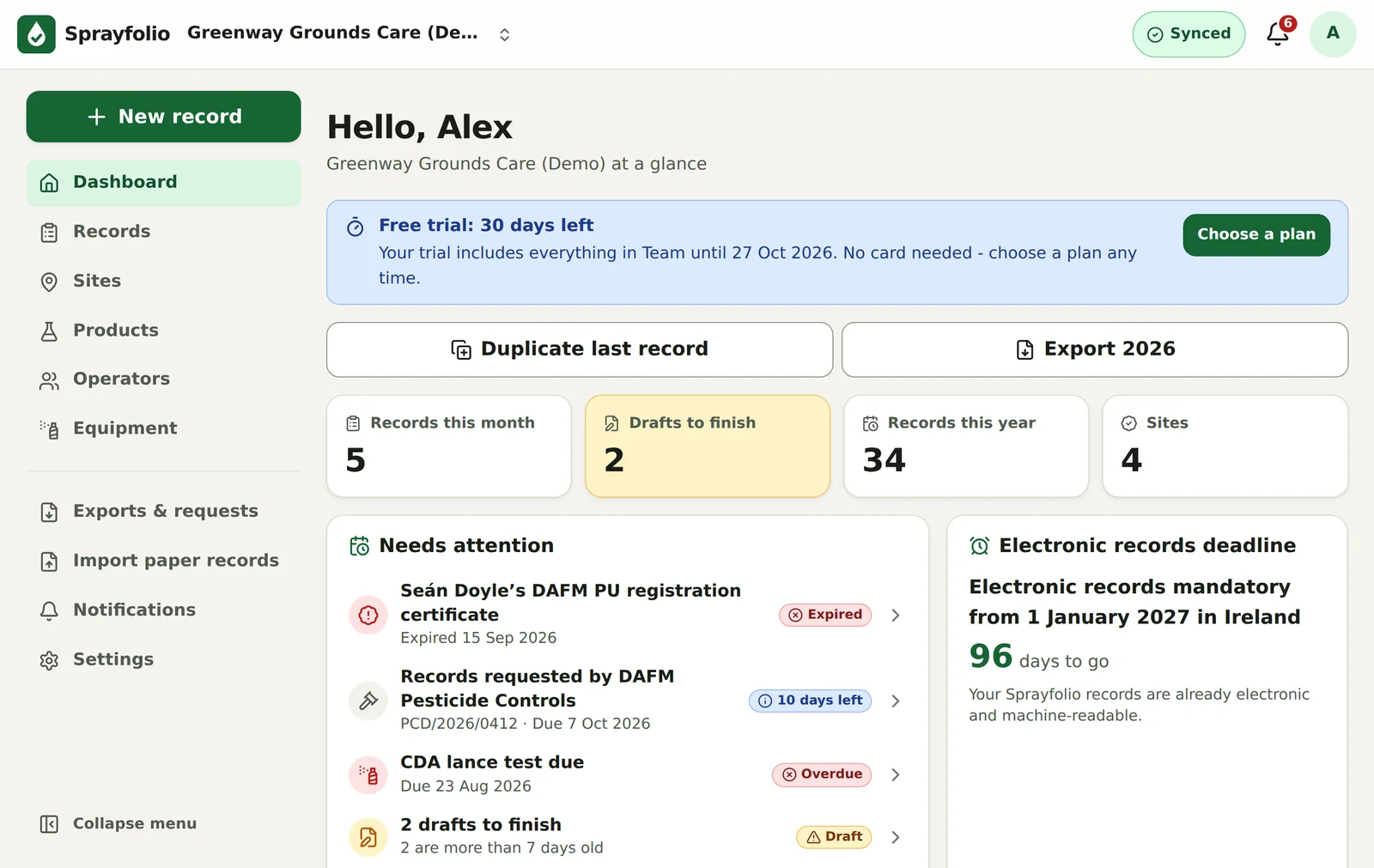This screenshot has height=868, width=1374.
Task: Click the 10 days left badge
Action: tap(811, 701)
